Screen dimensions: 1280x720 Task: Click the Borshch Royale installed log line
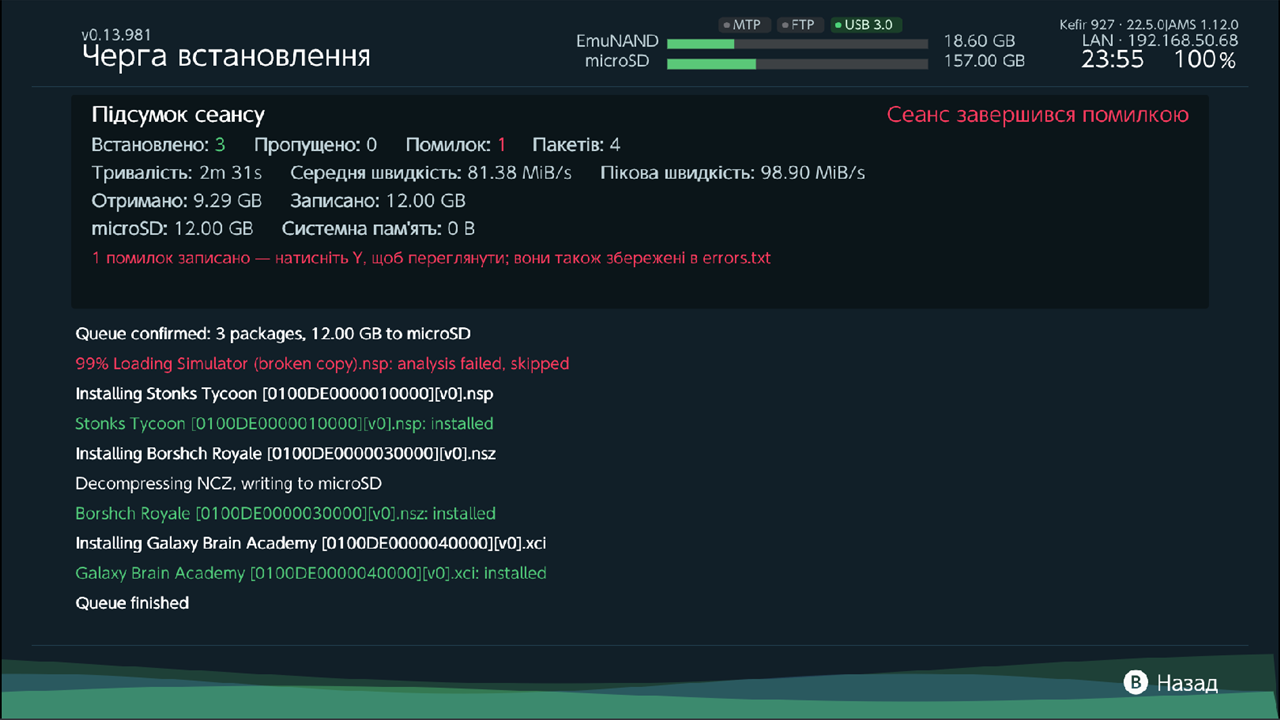tap(285, 513)
